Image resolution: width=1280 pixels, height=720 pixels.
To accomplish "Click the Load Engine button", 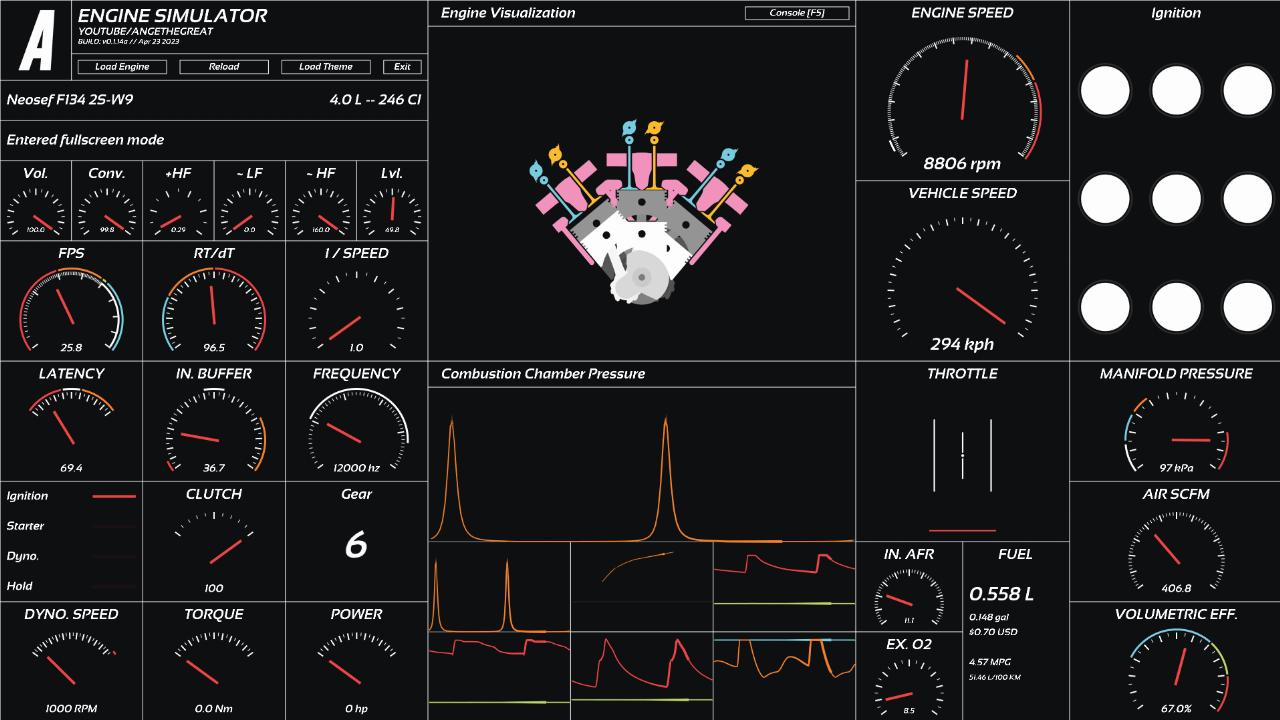I will 122,67.
